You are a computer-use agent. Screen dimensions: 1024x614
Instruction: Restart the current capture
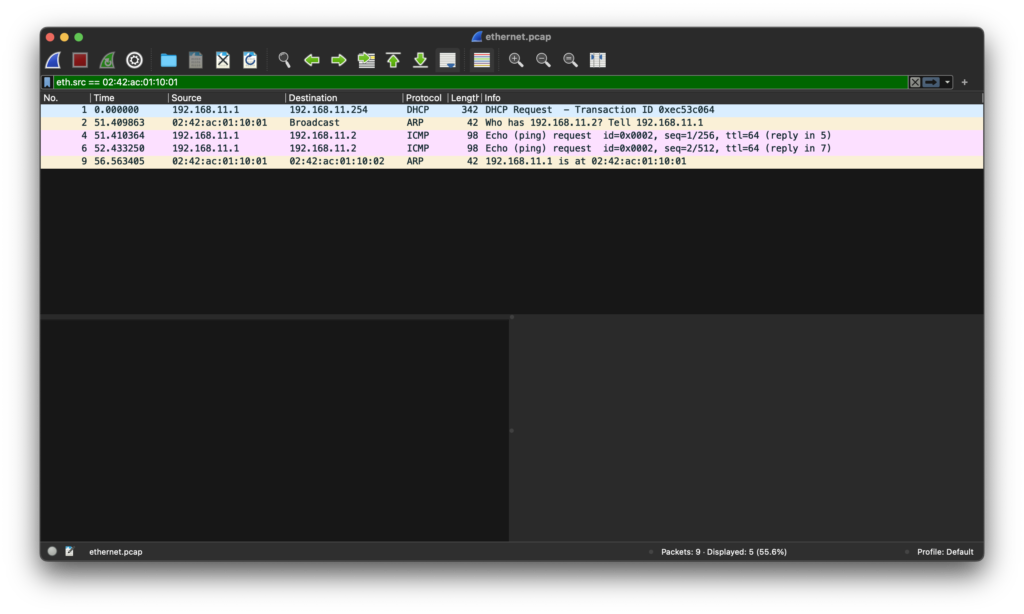(107, 60)
